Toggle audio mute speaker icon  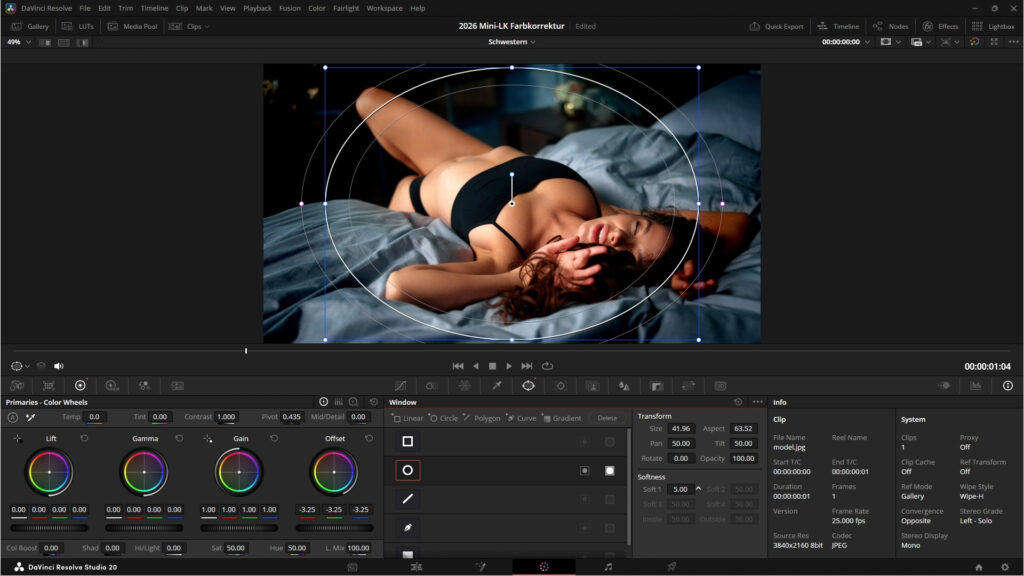(58, 366)
